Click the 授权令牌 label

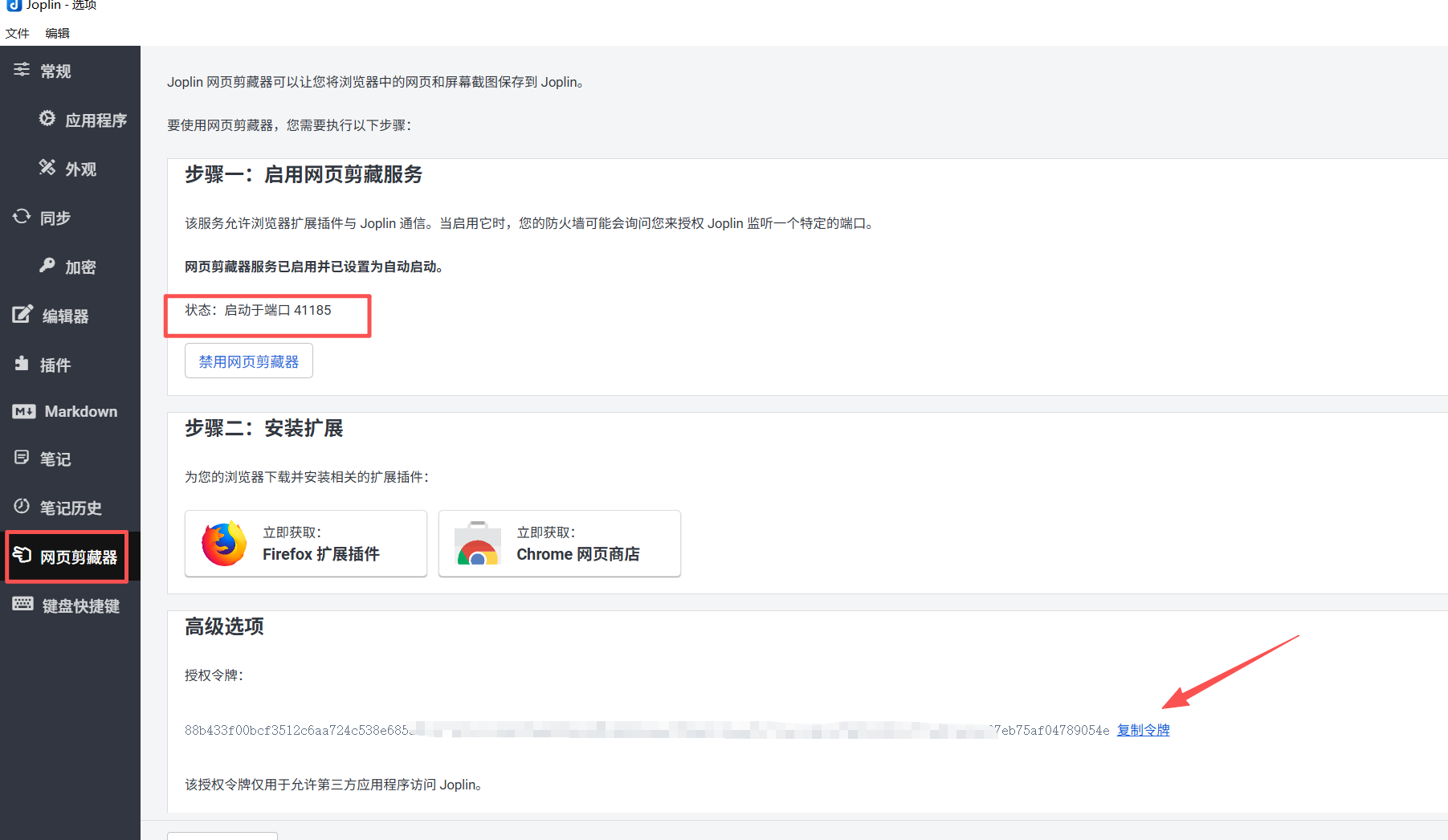(214, 675)
